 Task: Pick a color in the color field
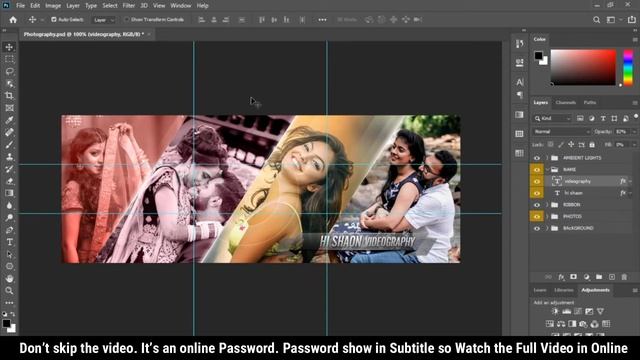(x=583, y=67)
